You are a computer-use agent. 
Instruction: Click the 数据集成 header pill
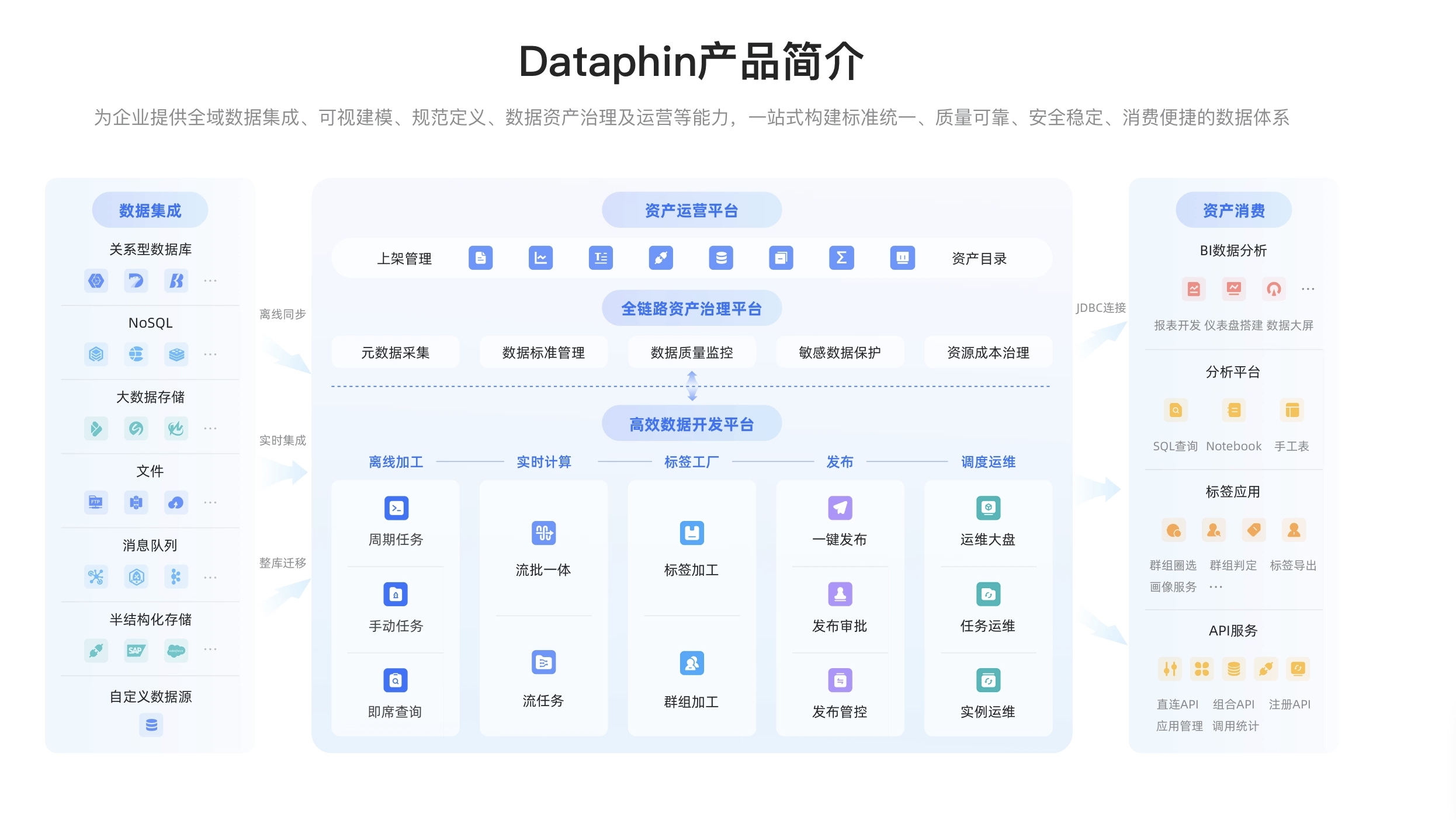pos(150,210)
